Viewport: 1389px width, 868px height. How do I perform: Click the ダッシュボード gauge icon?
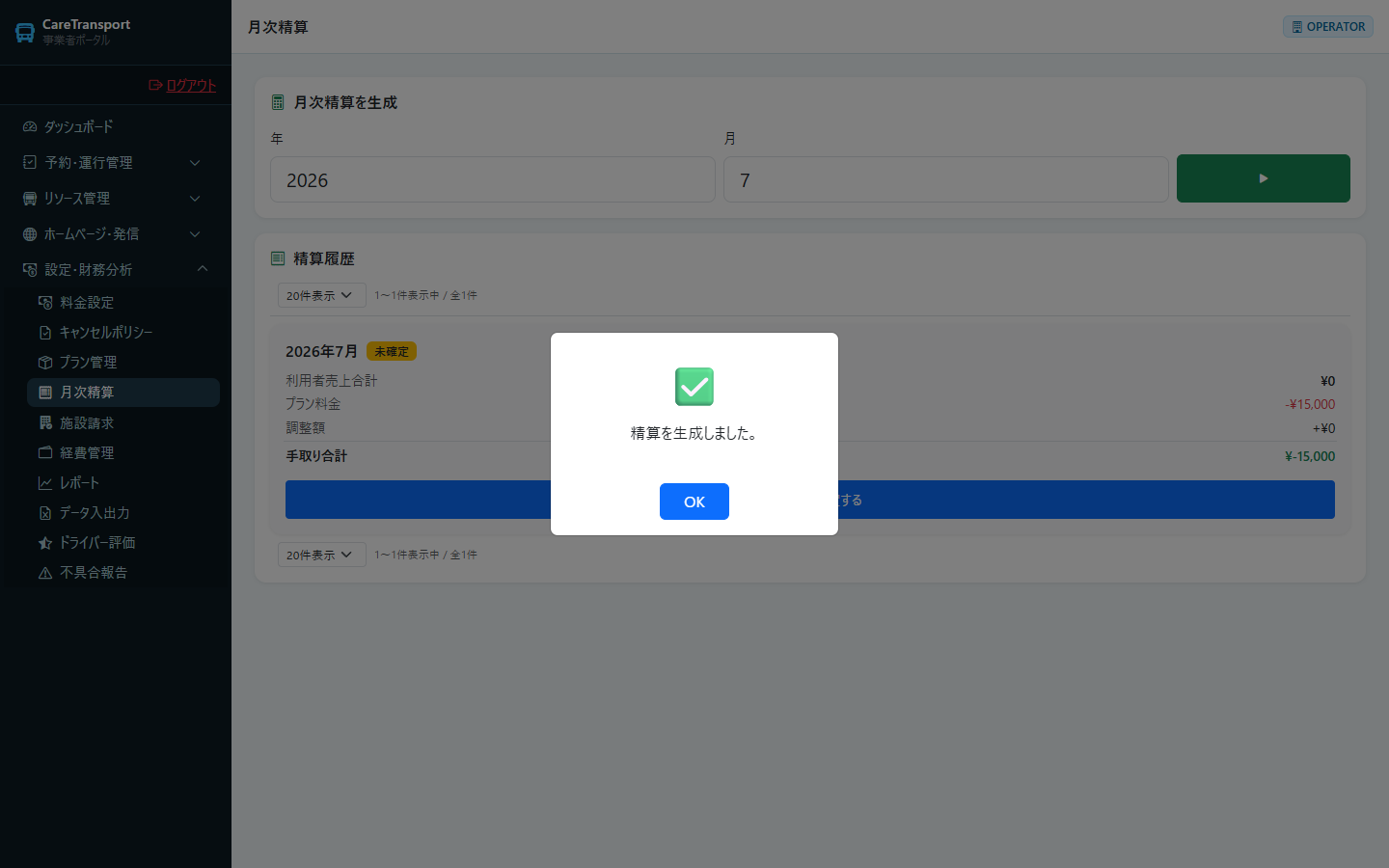pyautogui.click(x=30, y=126)
